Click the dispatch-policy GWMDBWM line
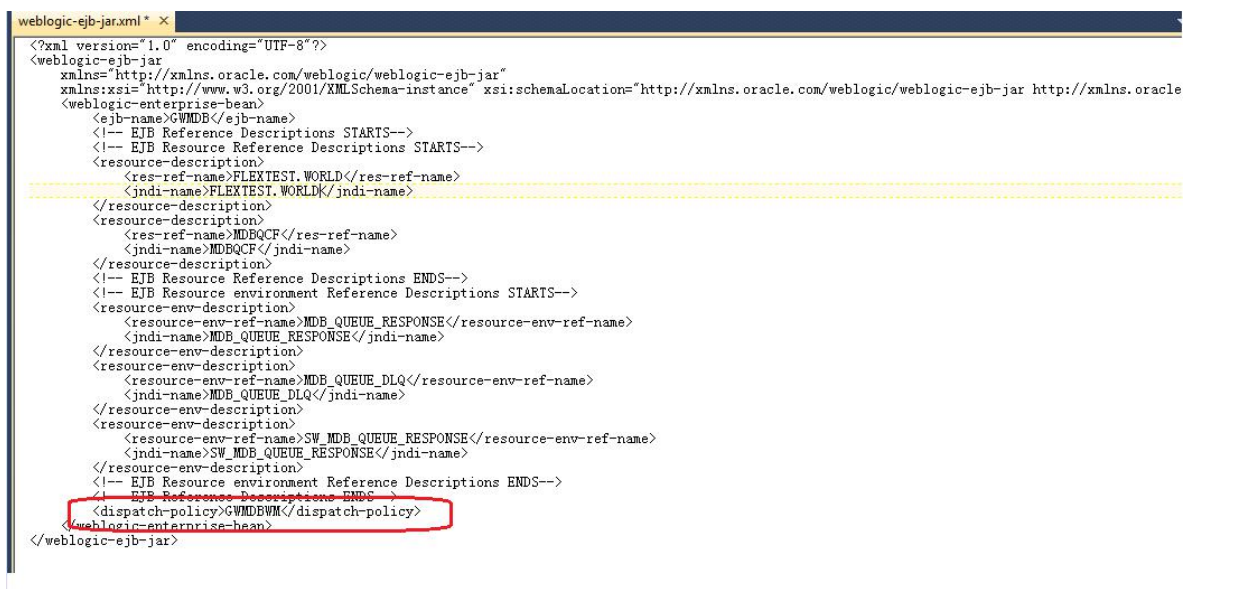The image size is (1249, 589). [x=257, y=511]
